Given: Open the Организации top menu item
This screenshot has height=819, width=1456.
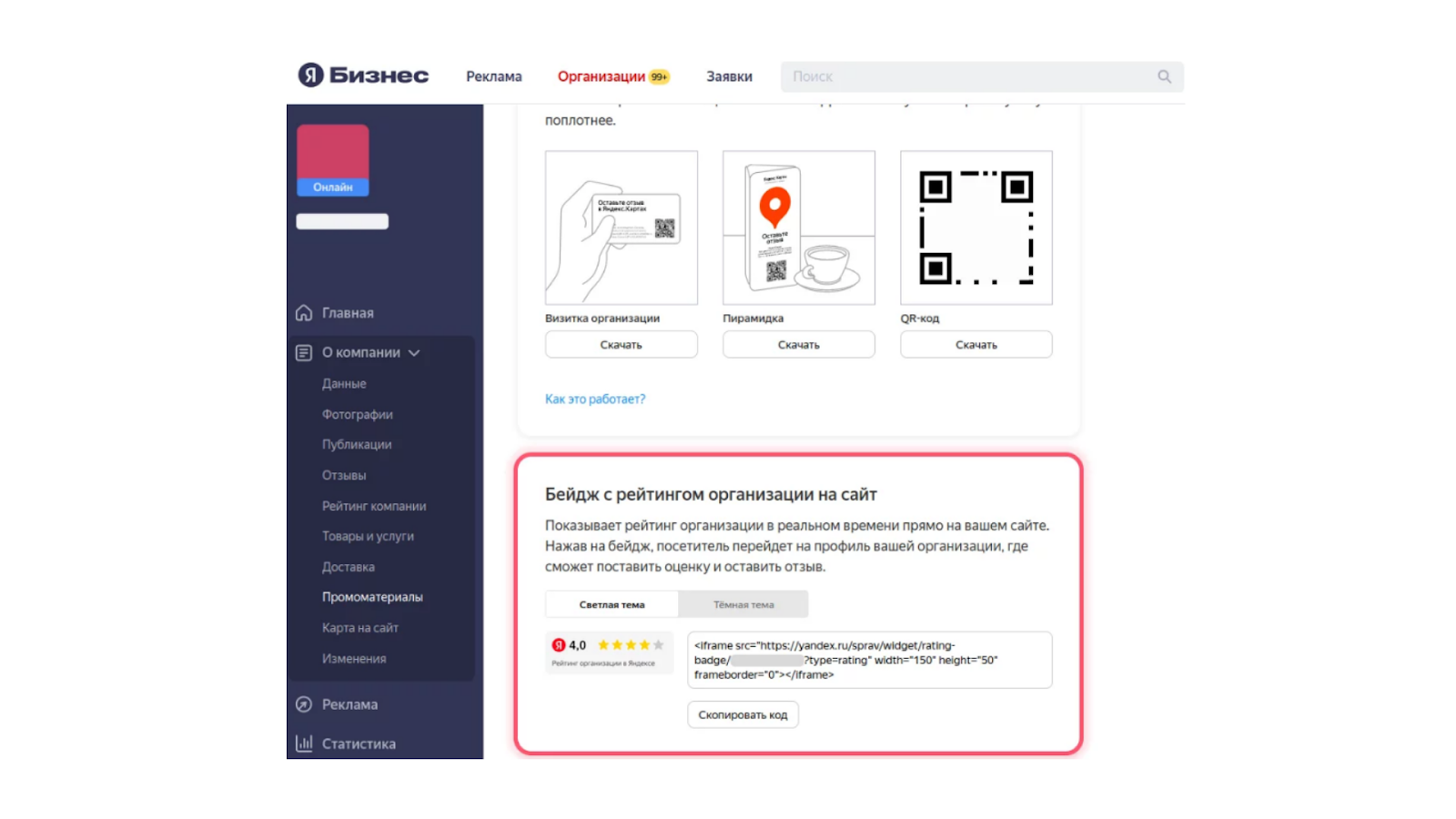Looking at the screenshot, I should coord(602,76).
